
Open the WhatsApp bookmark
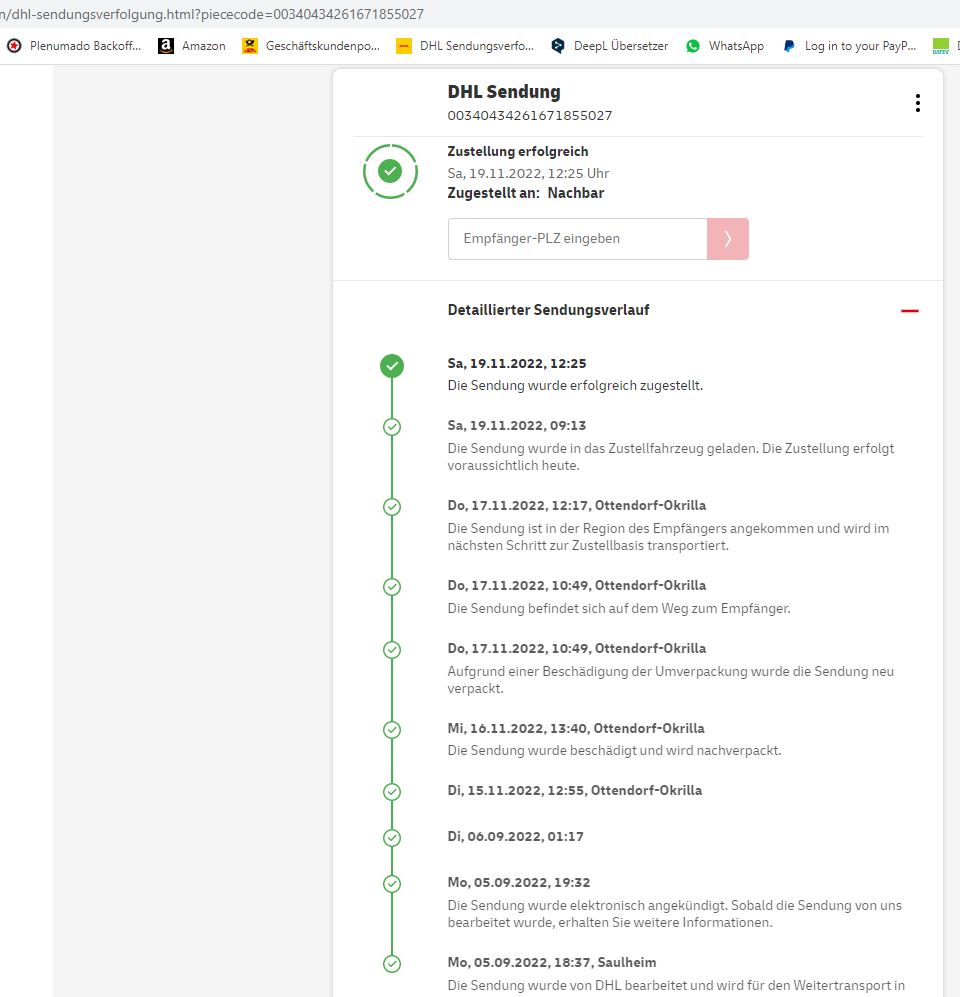pyautogui.click(x=725, y=46)
